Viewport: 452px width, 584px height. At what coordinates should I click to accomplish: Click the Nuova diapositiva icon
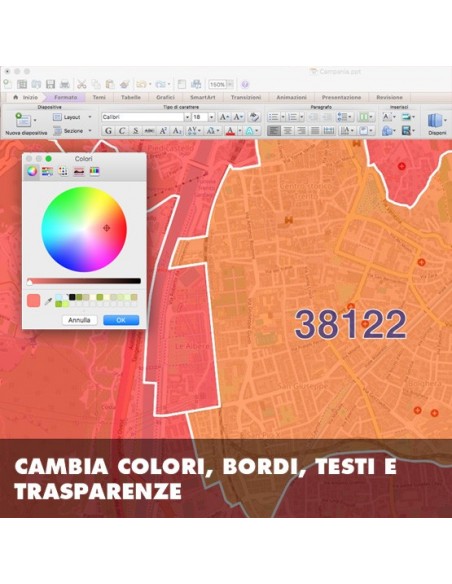[23, 120]
